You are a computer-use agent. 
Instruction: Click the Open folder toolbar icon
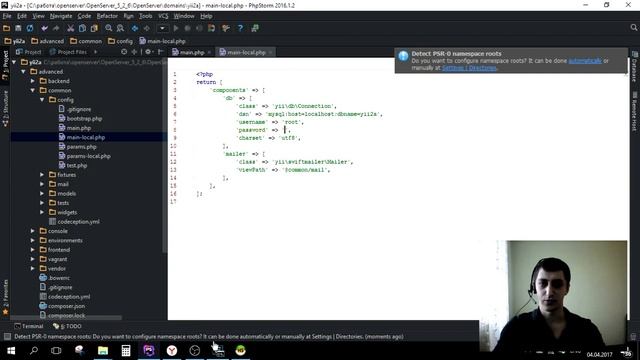tap(7, 28)
